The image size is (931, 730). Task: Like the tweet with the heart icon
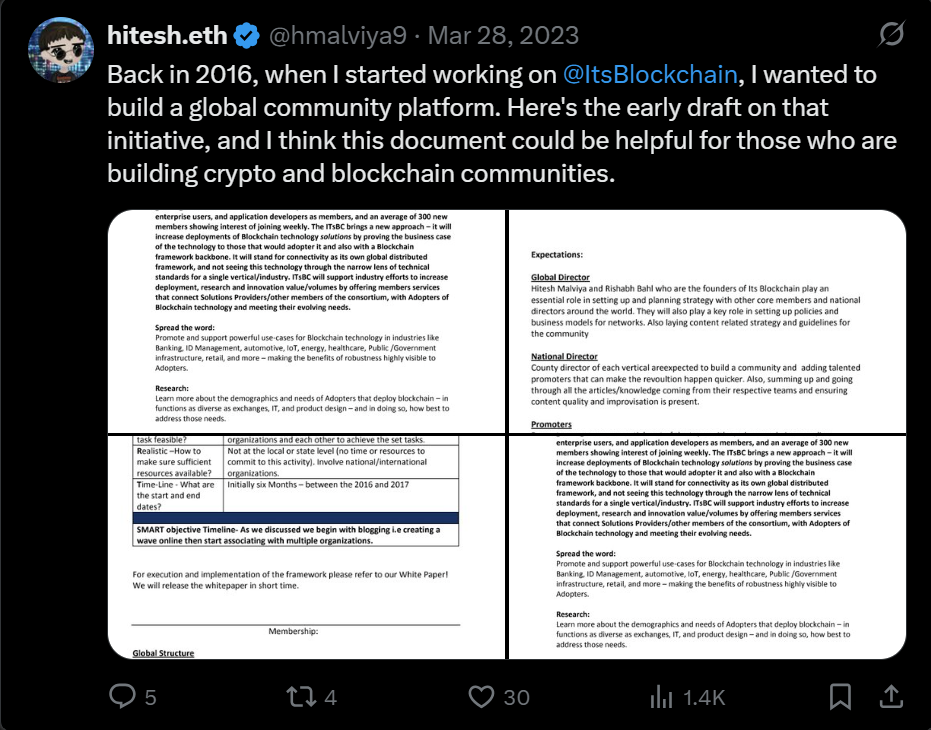[x=481, y=697]
